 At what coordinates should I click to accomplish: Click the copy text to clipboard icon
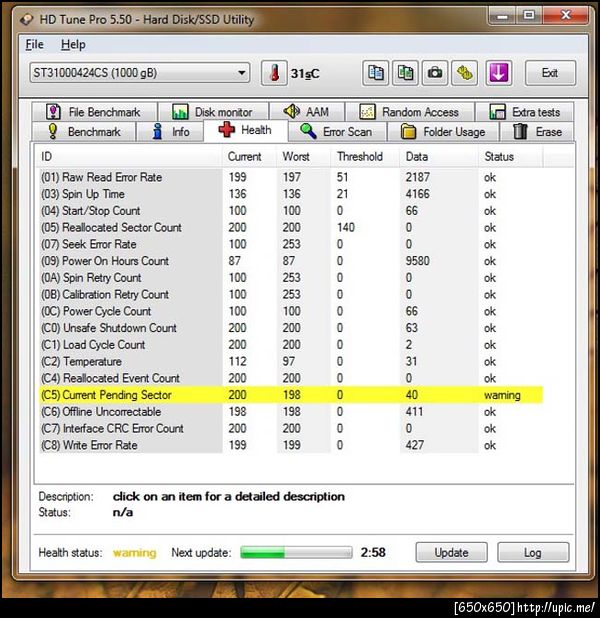[375, 73]
